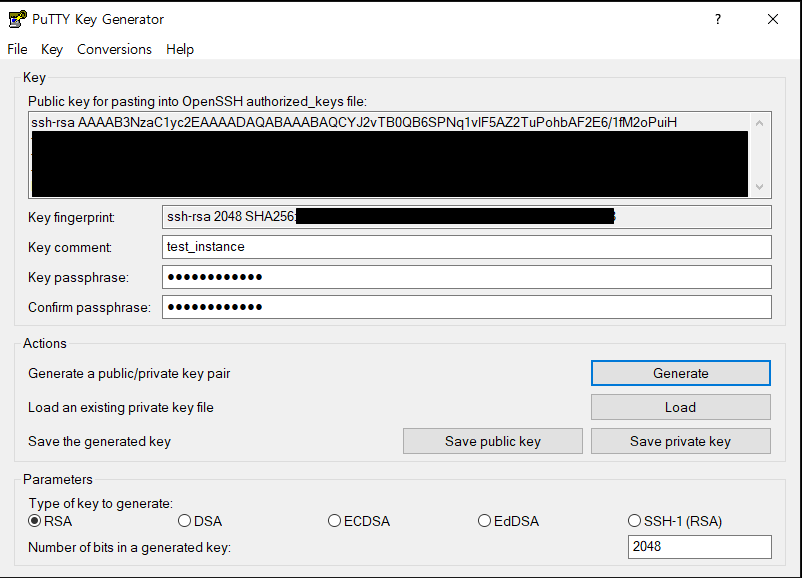Viewport: 802px width, 578px height.
Task: Open the File menu
Action: [17, 49]
